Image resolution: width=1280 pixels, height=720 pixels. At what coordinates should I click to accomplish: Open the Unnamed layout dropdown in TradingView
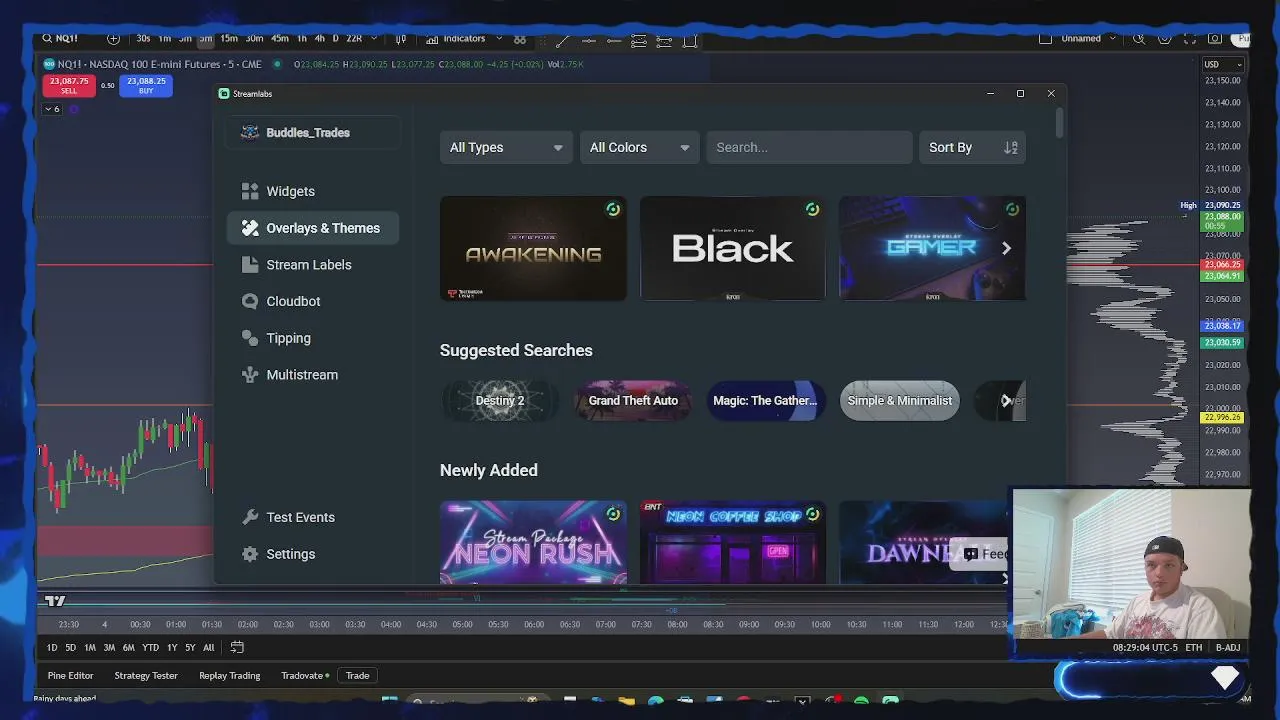coord(1088,38)
